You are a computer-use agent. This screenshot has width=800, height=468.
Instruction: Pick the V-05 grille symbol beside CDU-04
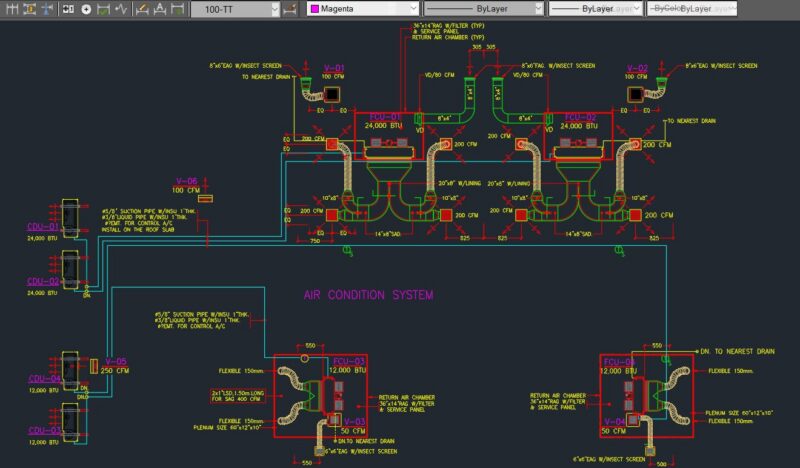point(94,366)
